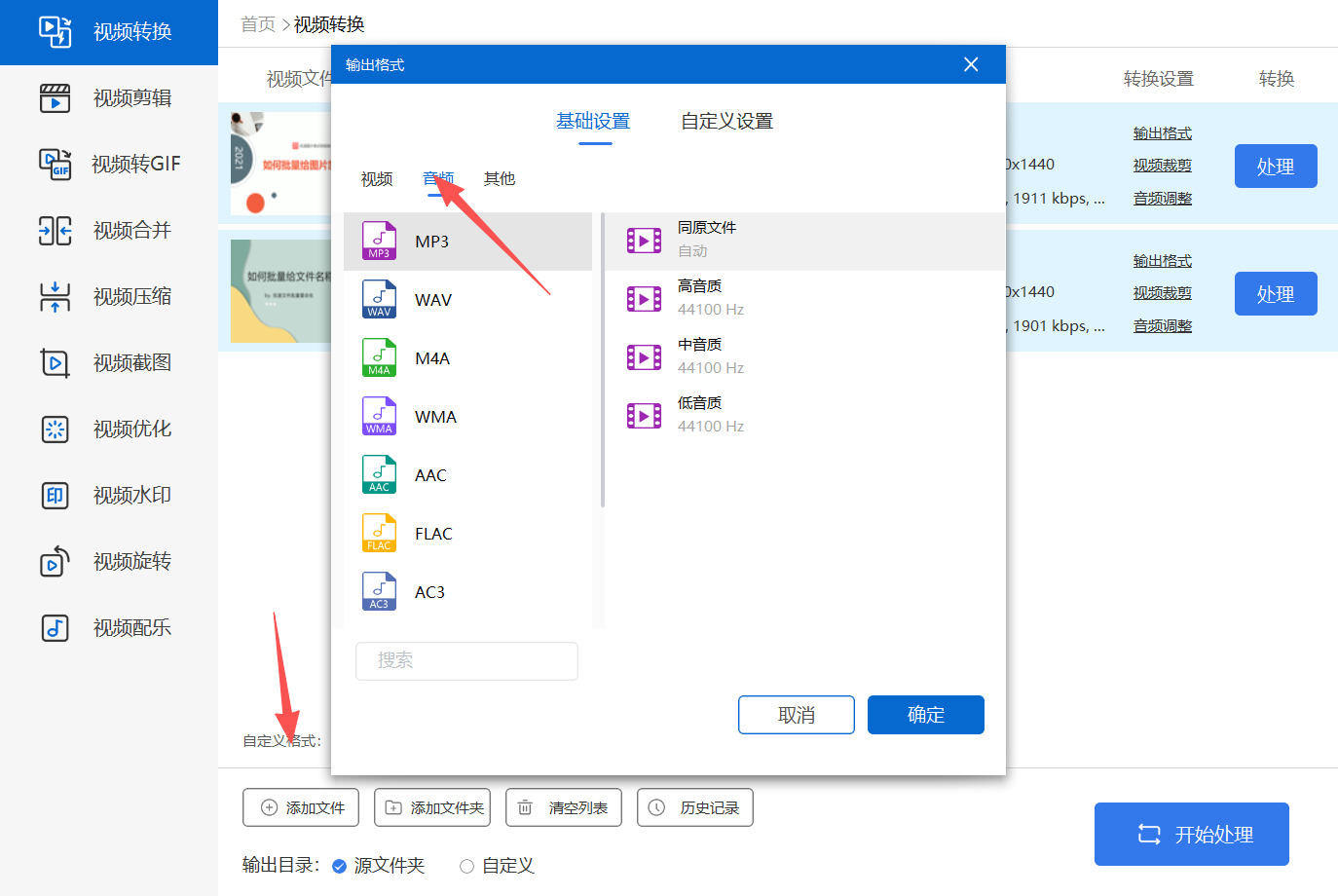Open 视频裁剪 link of first video
This screenshot has height=896, width=1338.
coord(1163,166)
